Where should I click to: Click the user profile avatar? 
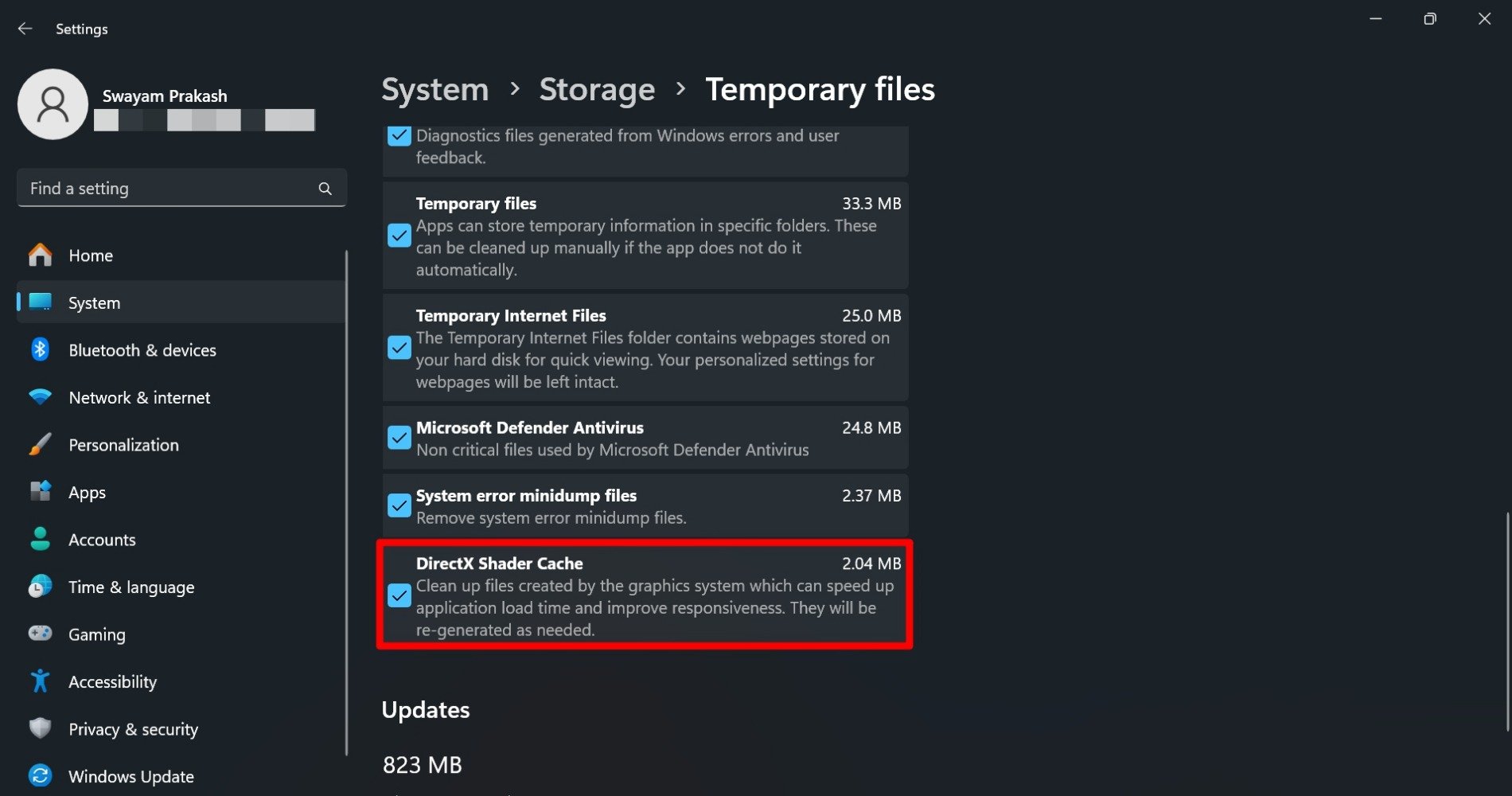tap(53, 104)
